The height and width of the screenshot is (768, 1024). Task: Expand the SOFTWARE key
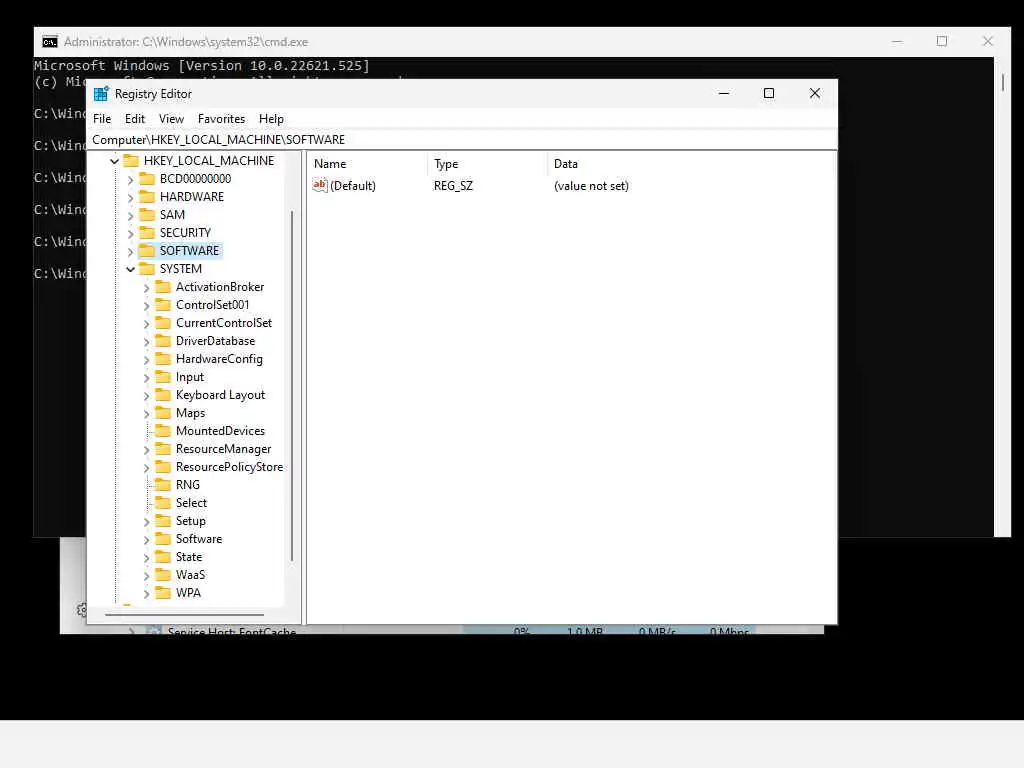[130, 251]
